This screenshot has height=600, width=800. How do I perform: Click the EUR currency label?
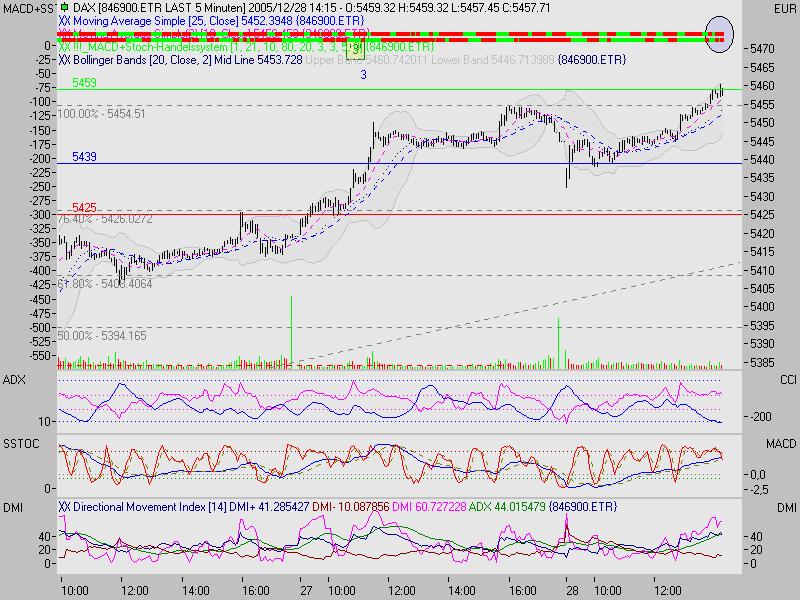(785, 9)
